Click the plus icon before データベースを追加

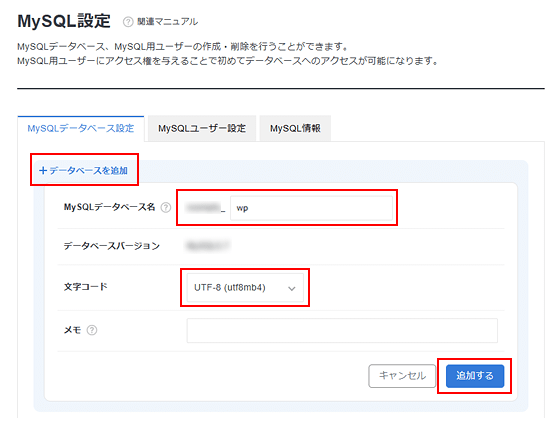coord(43,170)
